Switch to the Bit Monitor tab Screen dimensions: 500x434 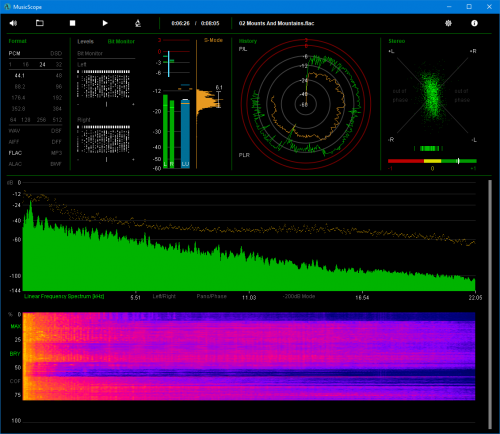(121, 41)
